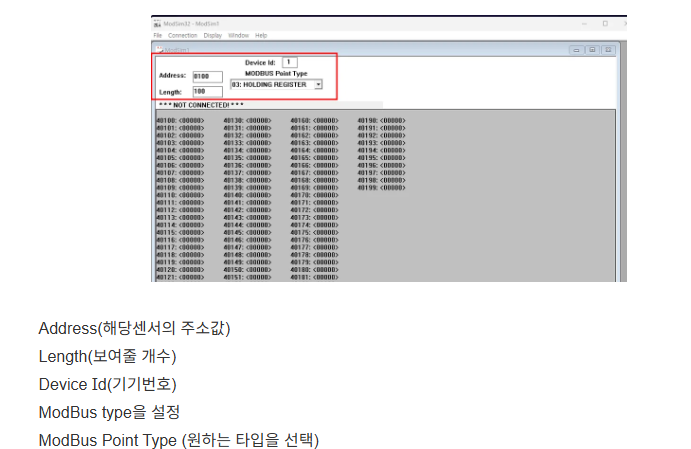691x449 pixels.
Task: Select register 40160 value
Action: (326, 120)
